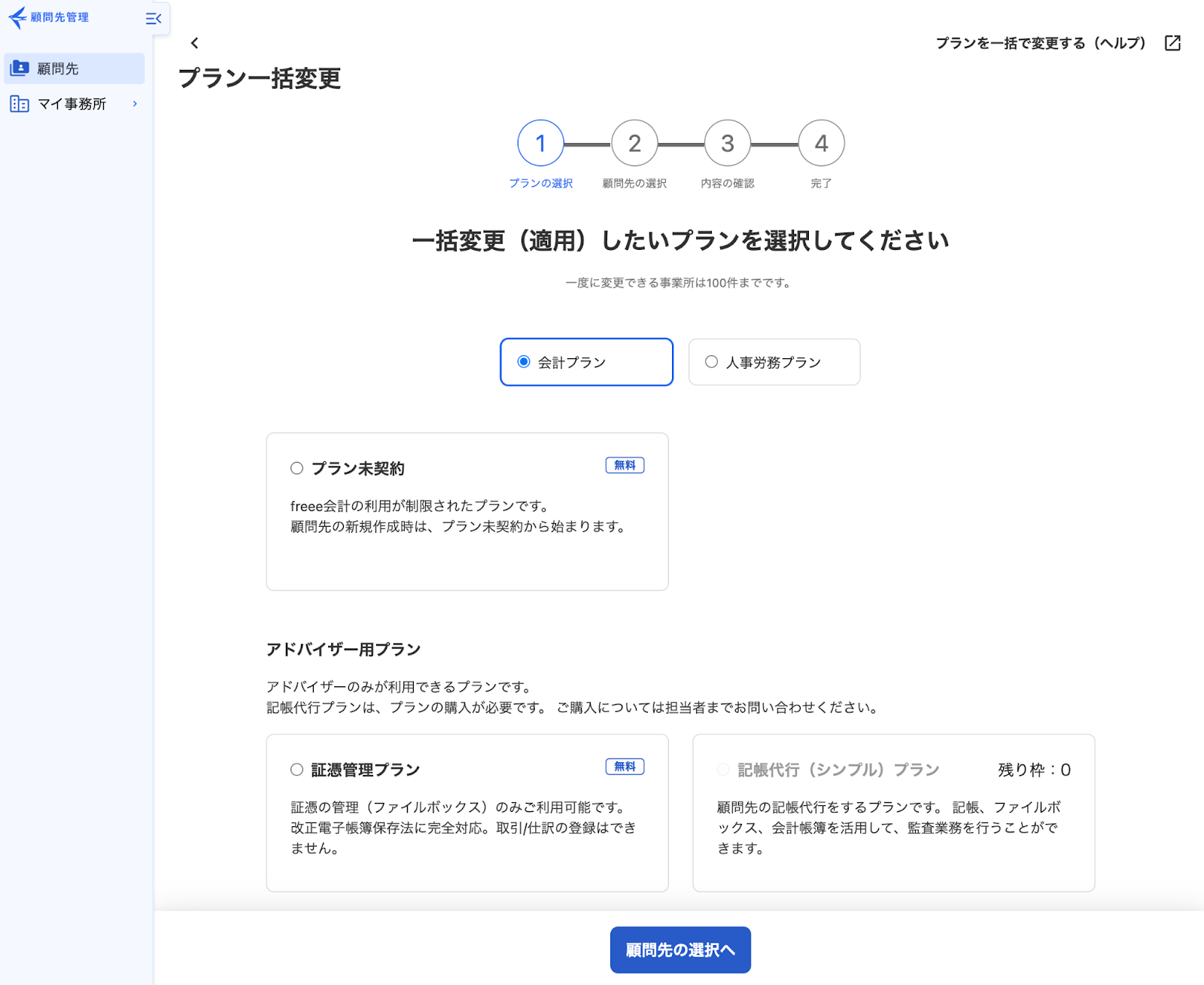Click the external link icon beside the help link
Image resolution: width=1204 pixels, height=985 pixels.
(x=1172, y=43)
